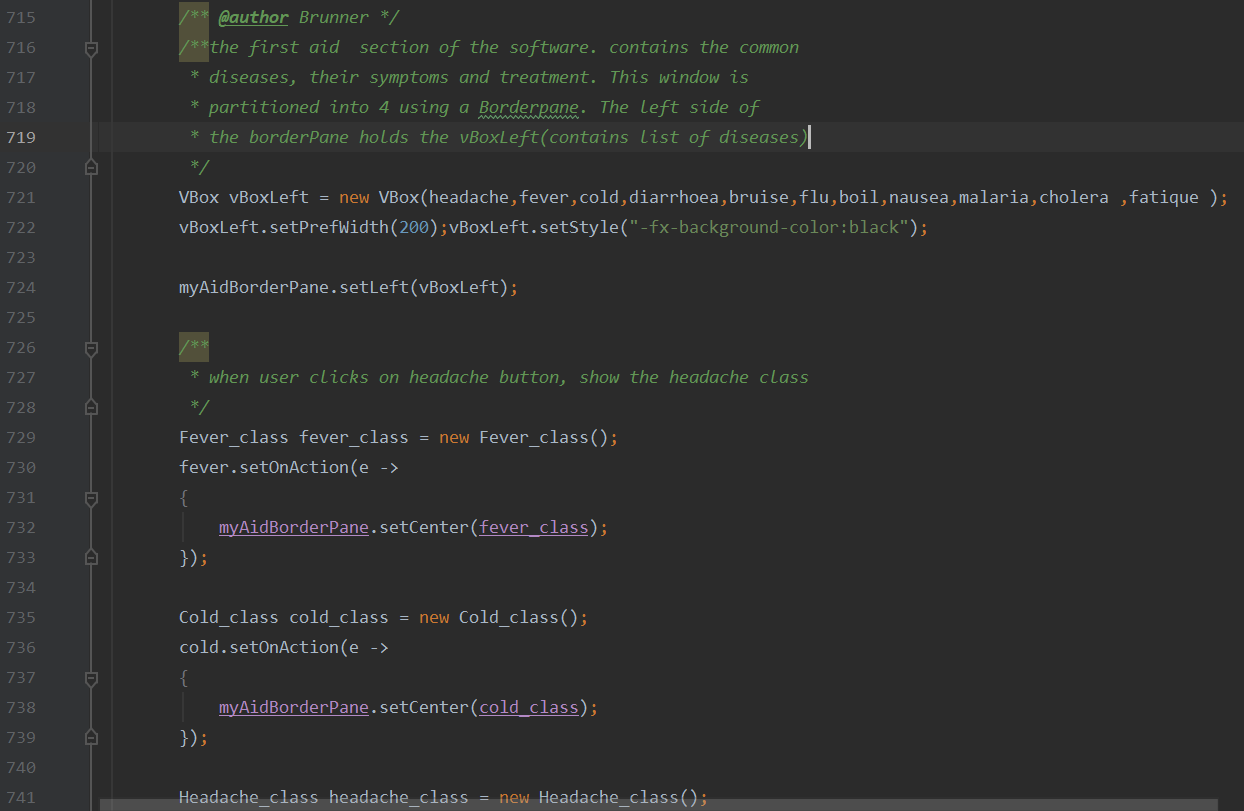Click the setPrefWidth method call
This screenshot has width=1244, height=811.
[329, 227]
